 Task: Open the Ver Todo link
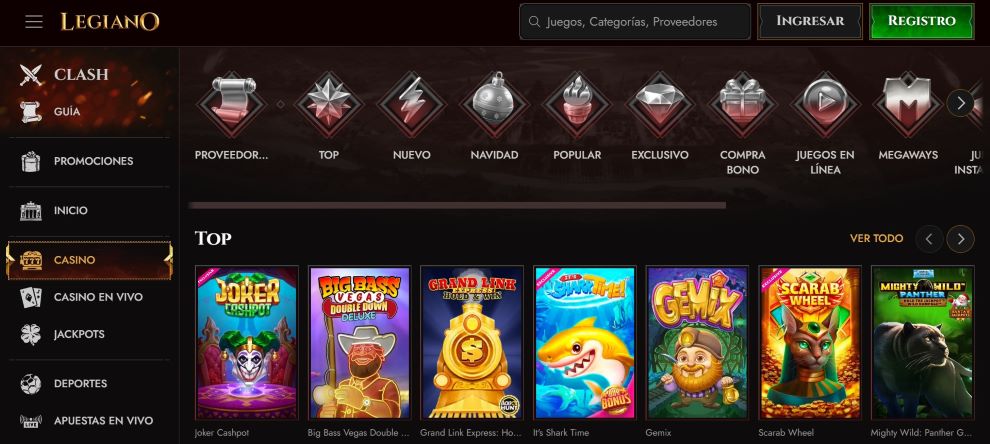point(876,239)
